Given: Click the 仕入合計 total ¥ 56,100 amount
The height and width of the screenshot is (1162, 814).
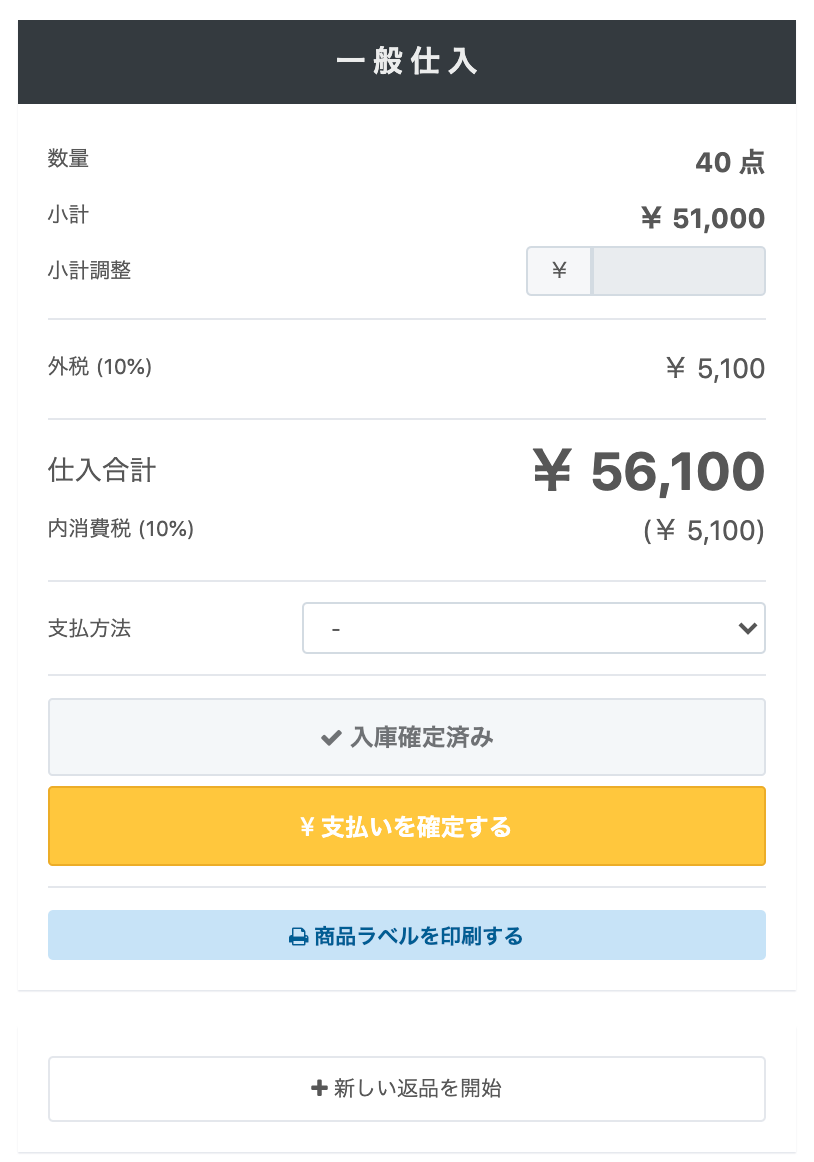Looking at the screenshot, I should coord(649,471).
